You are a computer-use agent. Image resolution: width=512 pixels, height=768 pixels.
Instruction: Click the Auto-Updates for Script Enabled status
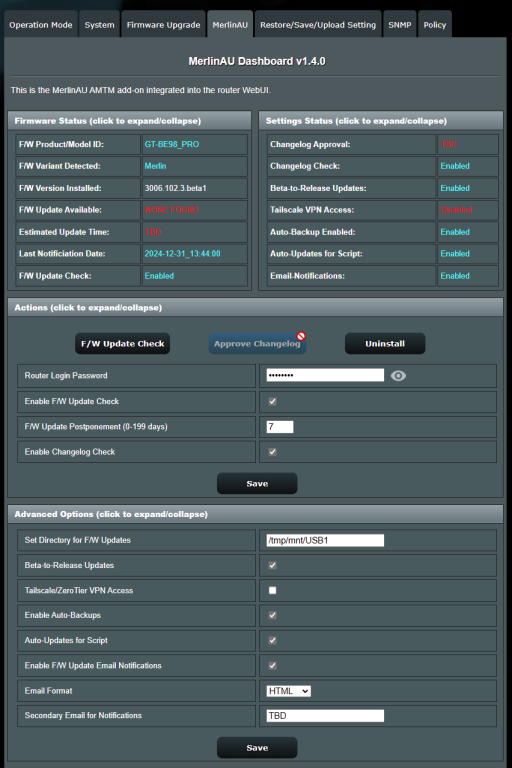[455, 254]
